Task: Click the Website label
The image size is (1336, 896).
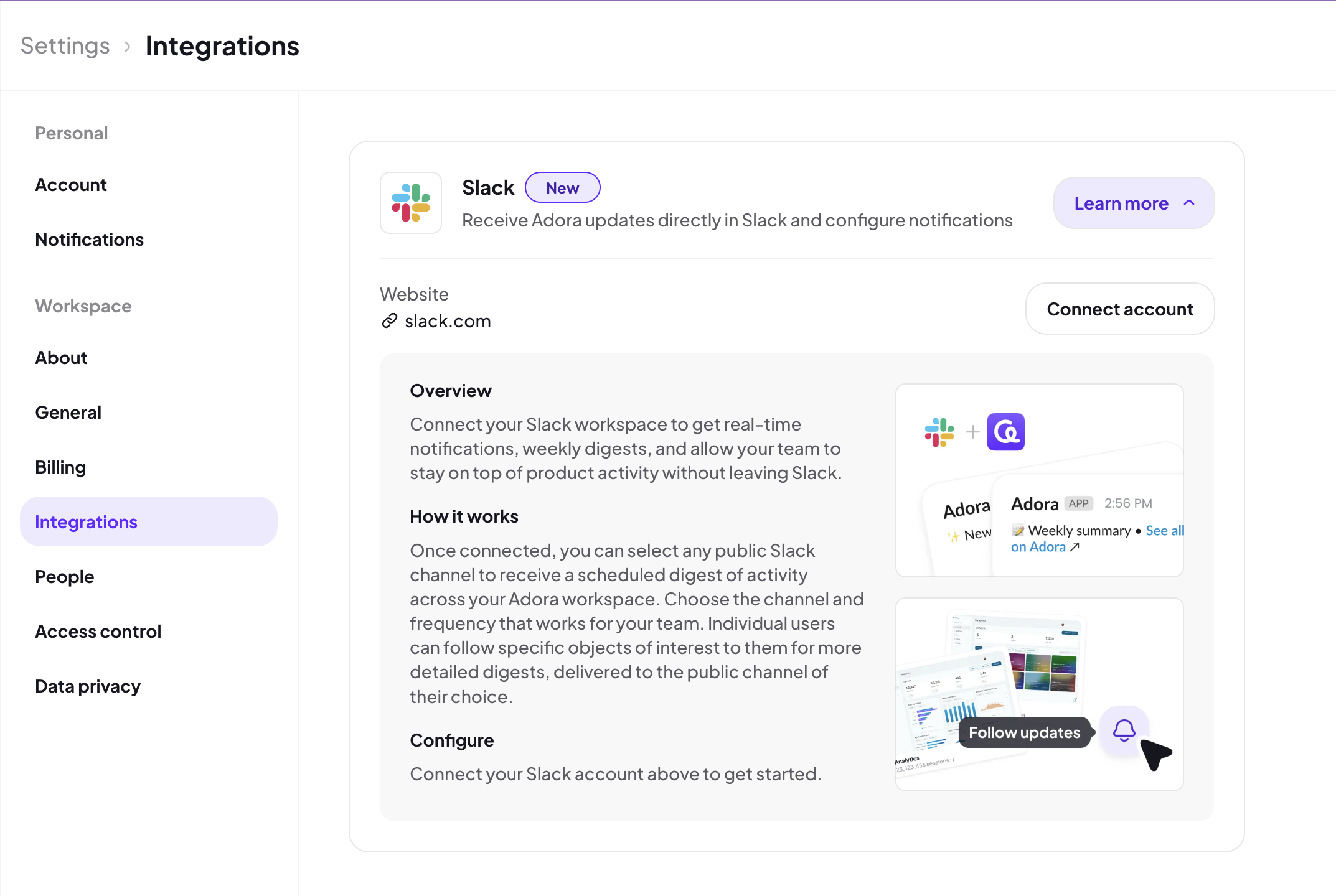Action: point(414,294)
